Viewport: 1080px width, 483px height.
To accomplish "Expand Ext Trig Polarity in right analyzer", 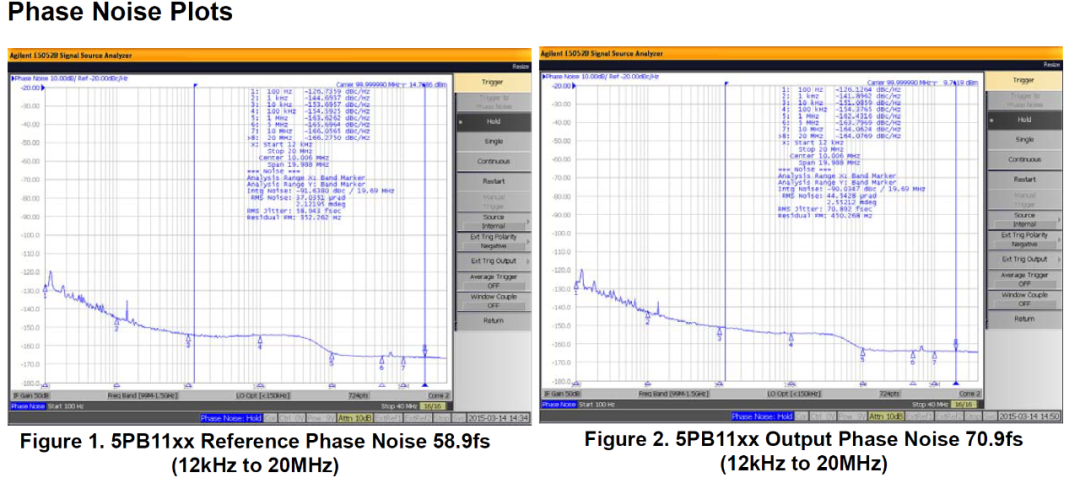I will [x=1024, y=239].
